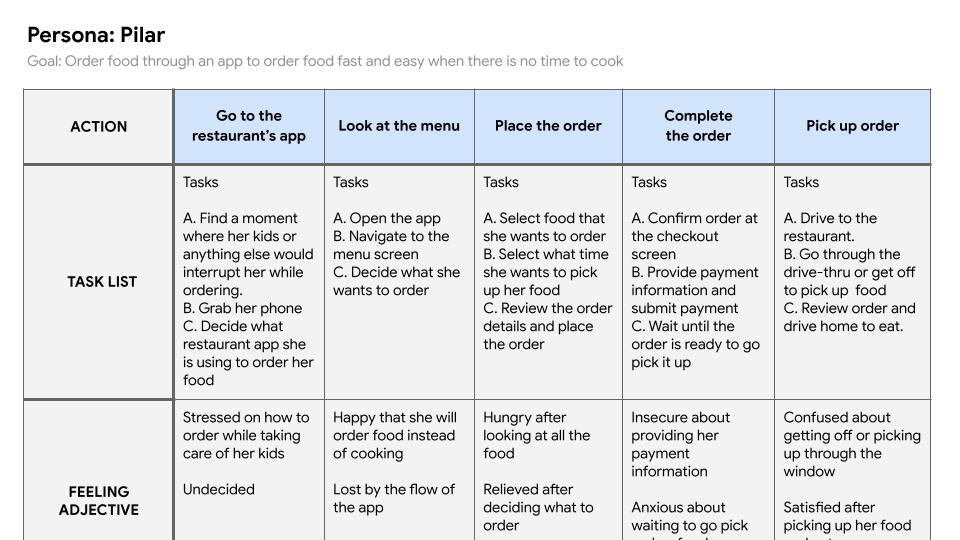Image resolution: width=960 pixels, height=540 pixels.
Task: Select the "Place the order" column header
Action: pyautogui.click(x=548, y=126)
